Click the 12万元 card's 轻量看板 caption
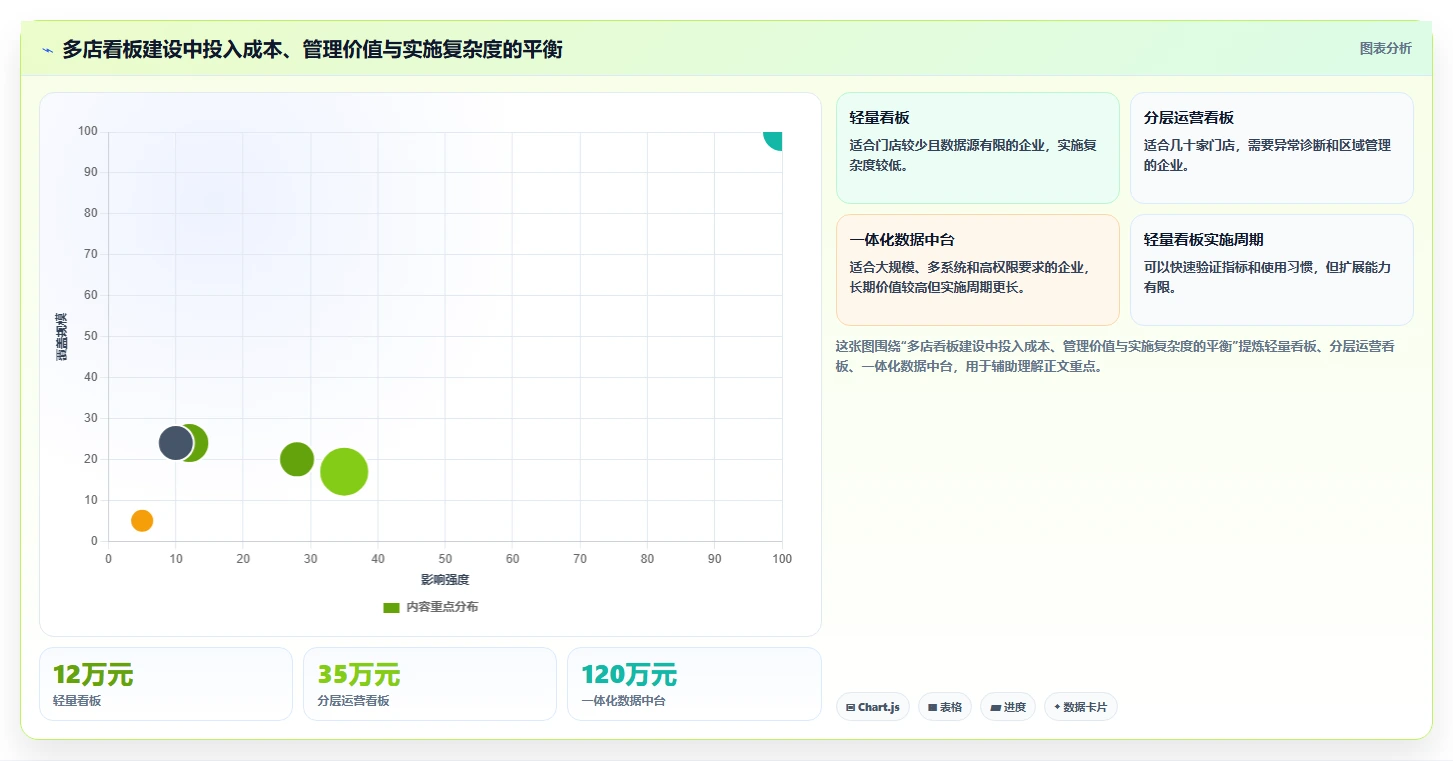Image resolution: width=1453 pixels, height=761 pixels. tap(77, 701)
